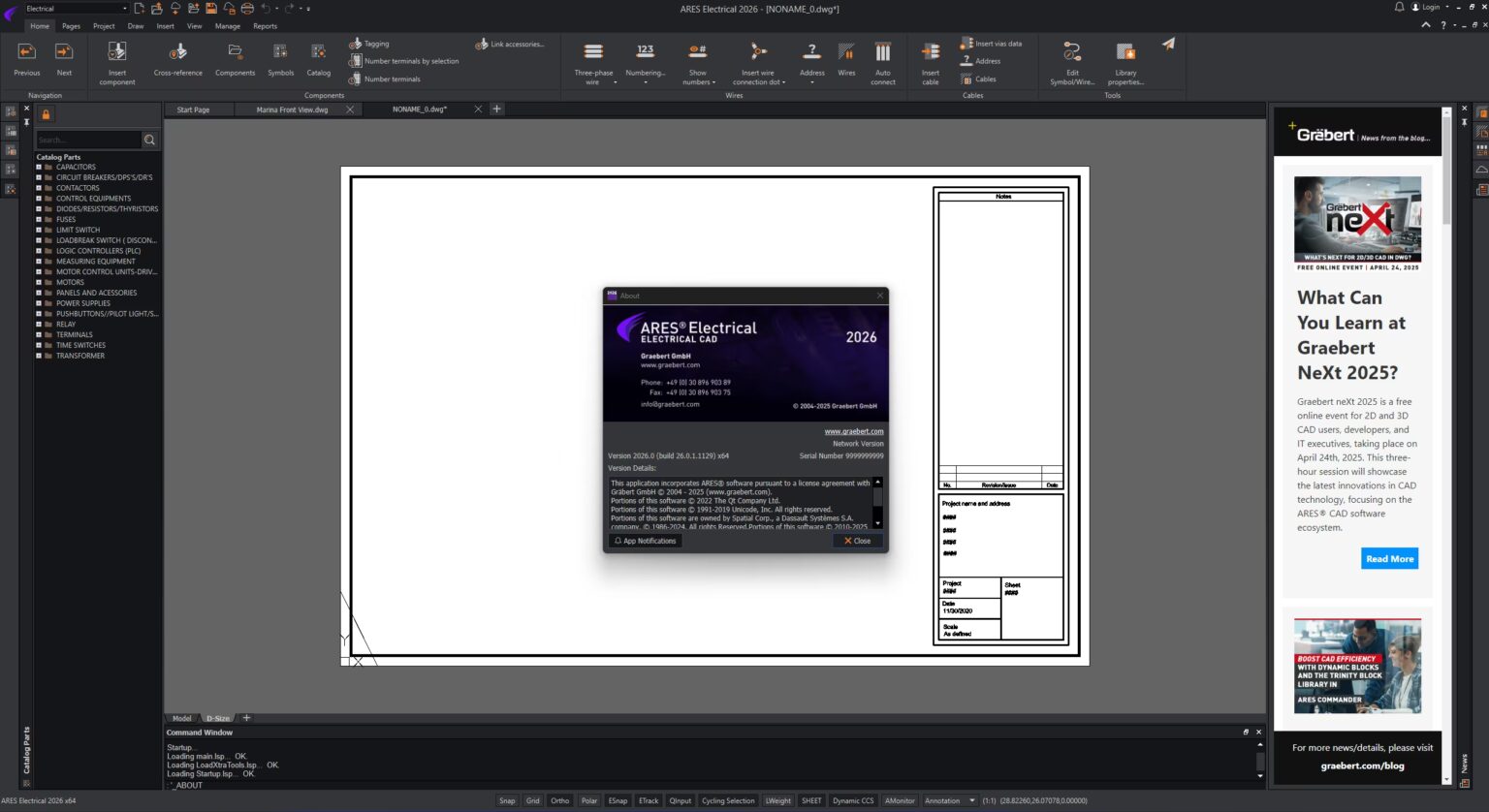Select the Symbols ribbon icon
Viewport: 1489px width, 812px height.
tap(280, 53)
